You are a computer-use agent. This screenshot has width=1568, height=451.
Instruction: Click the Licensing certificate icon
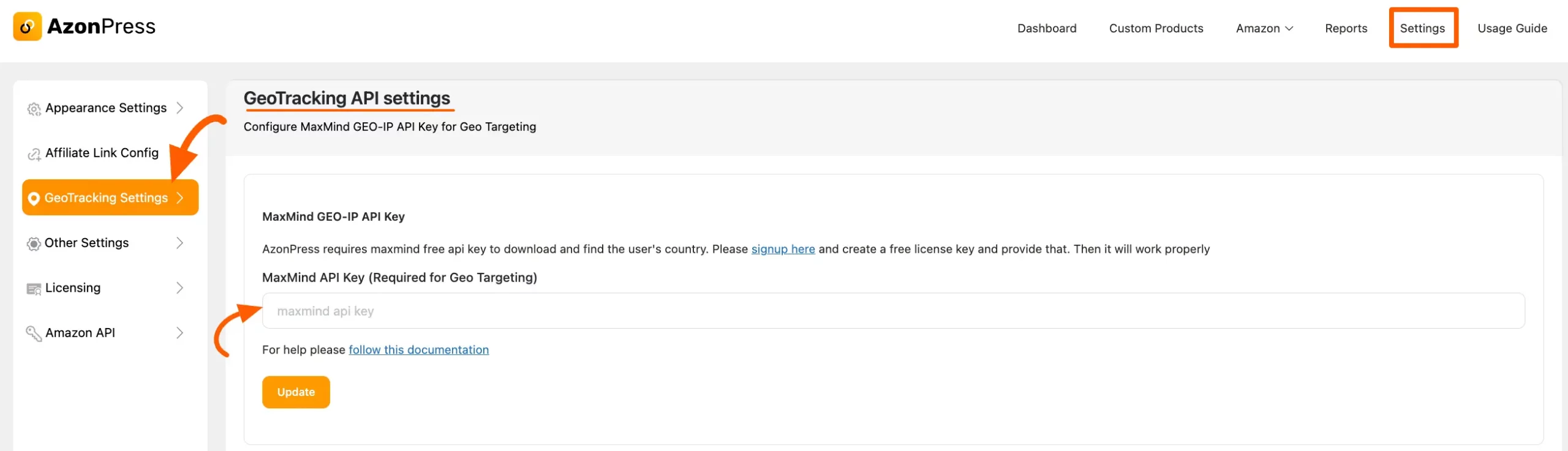coord(34,289)
